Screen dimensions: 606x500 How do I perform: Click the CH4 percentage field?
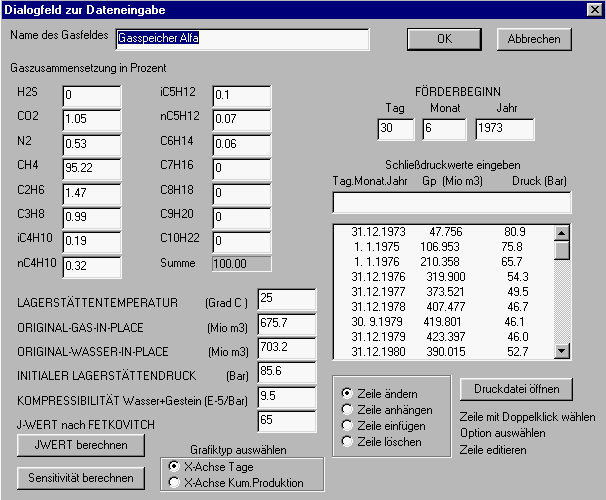(92, 168)
